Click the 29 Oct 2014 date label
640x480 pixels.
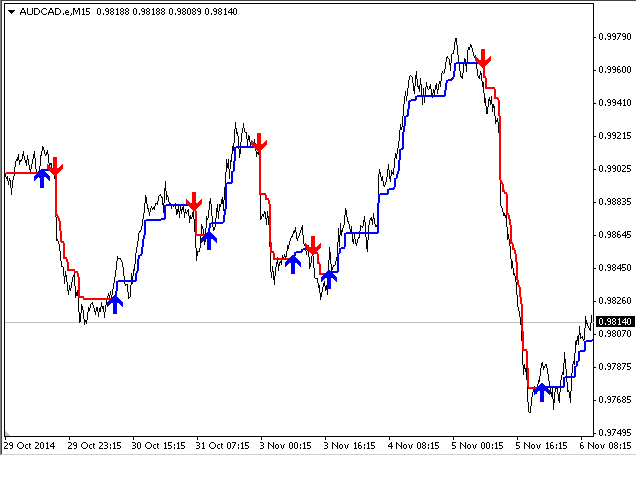[29, 446]
